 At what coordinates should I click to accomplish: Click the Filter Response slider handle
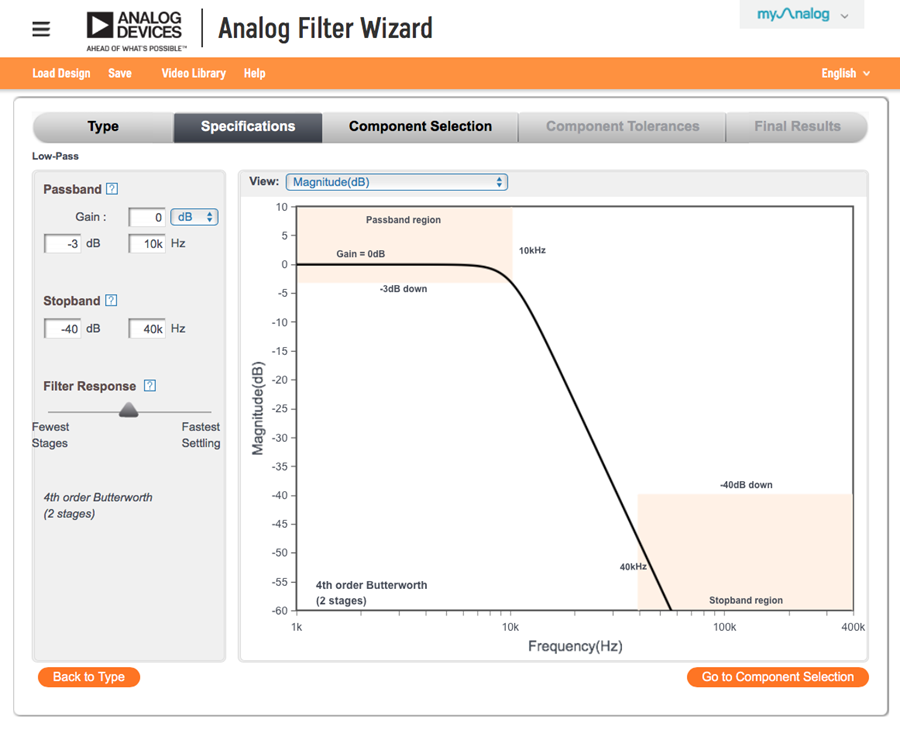(128, 410)
